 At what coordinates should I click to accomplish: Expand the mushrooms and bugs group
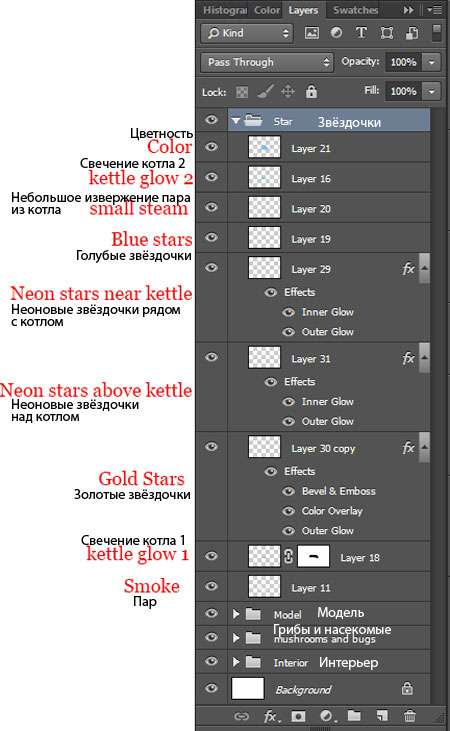(x=236, y=637)
